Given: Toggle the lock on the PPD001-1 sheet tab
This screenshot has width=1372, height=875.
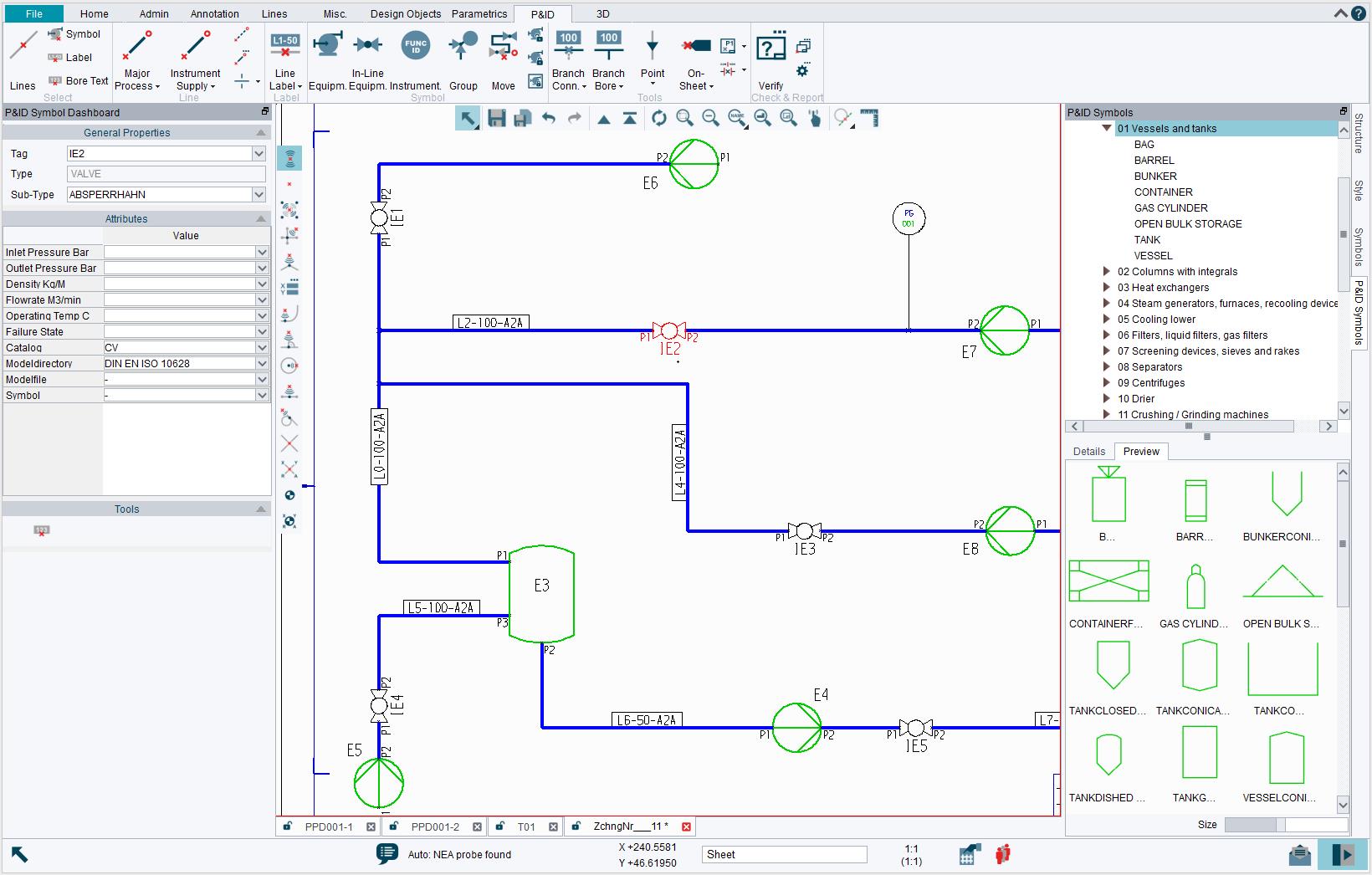Looking at the screenshot, I should tap(289, 826).
